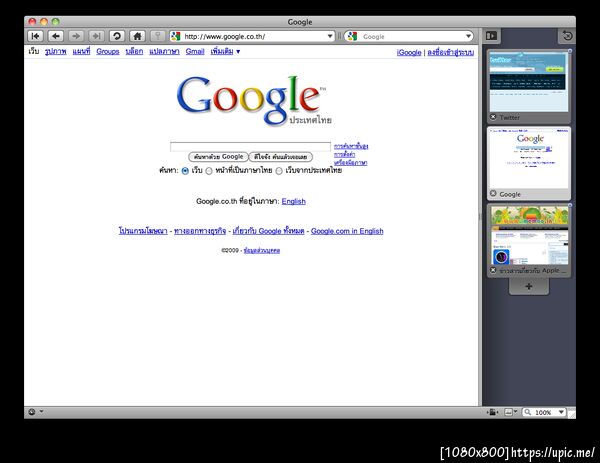Open the fit to width dropdown arrow
This screenshot has width=600, height=463.
click(x=515, y=412)
